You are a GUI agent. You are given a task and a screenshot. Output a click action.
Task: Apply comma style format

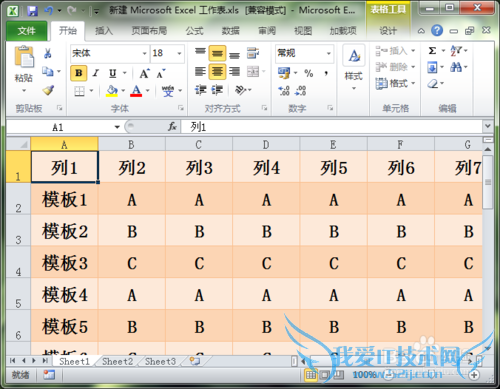[326, 73]
